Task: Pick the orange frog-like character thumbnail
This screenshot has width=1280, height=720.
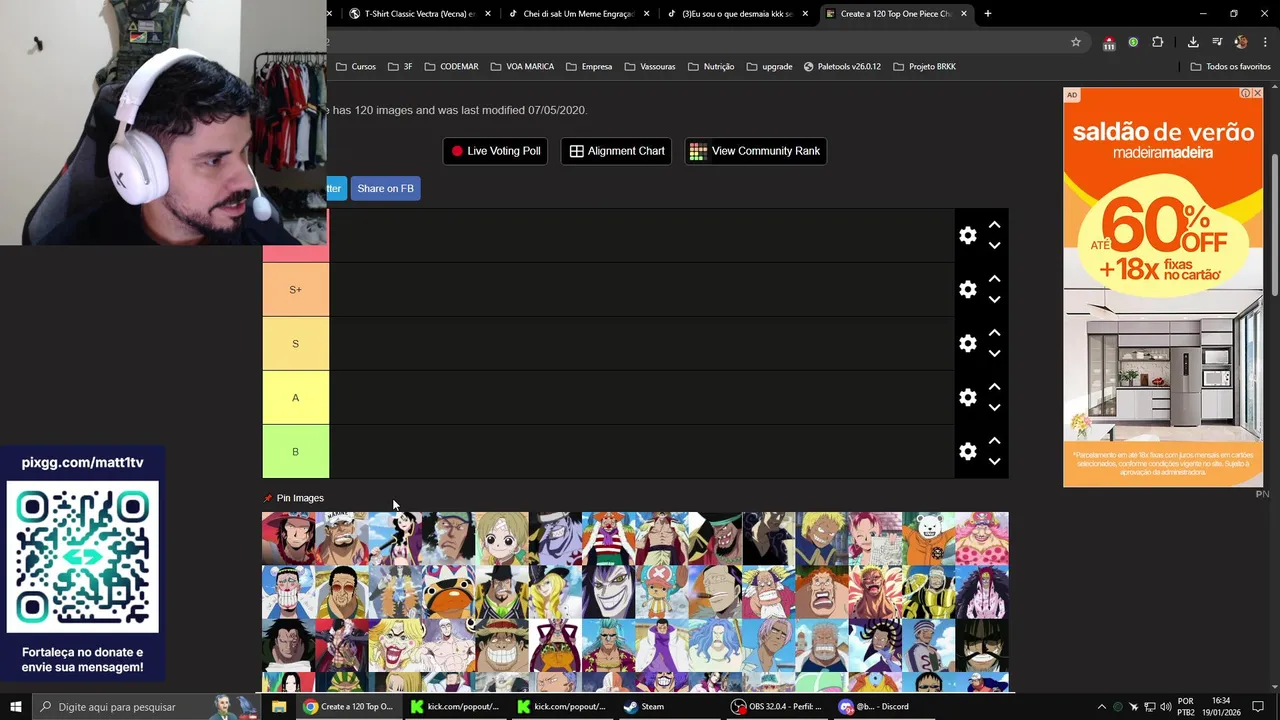Action: pos(448,592)
